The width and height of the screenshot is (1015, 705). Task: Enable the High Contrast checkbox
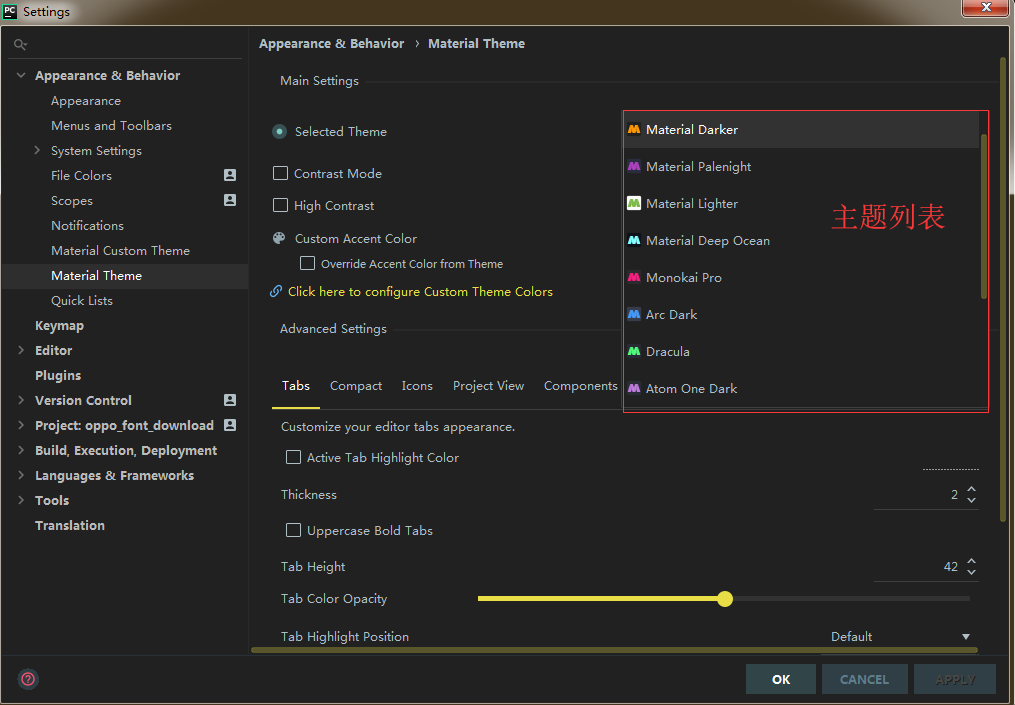(280, 205)
